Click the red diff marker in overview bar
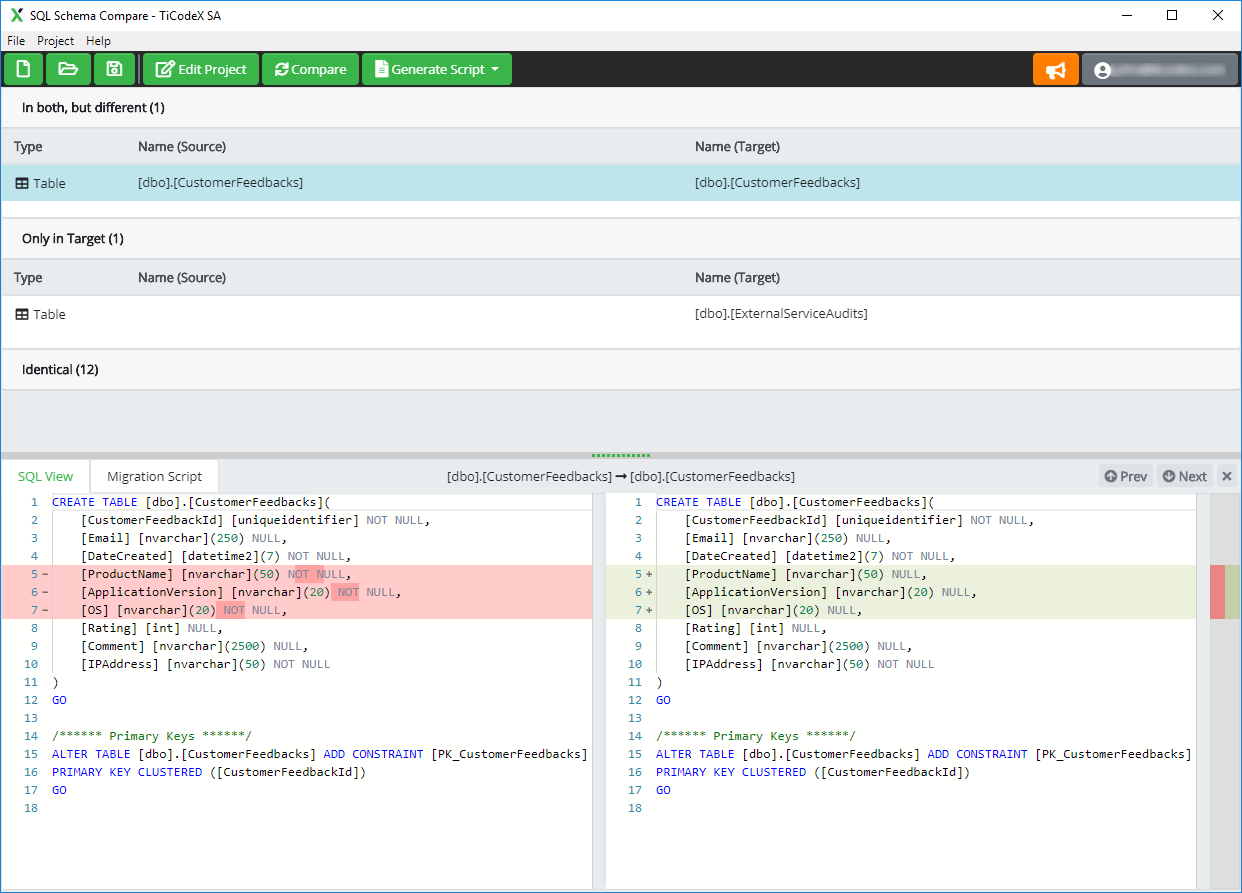The image size is (1242, 893). click(1217, 592)
